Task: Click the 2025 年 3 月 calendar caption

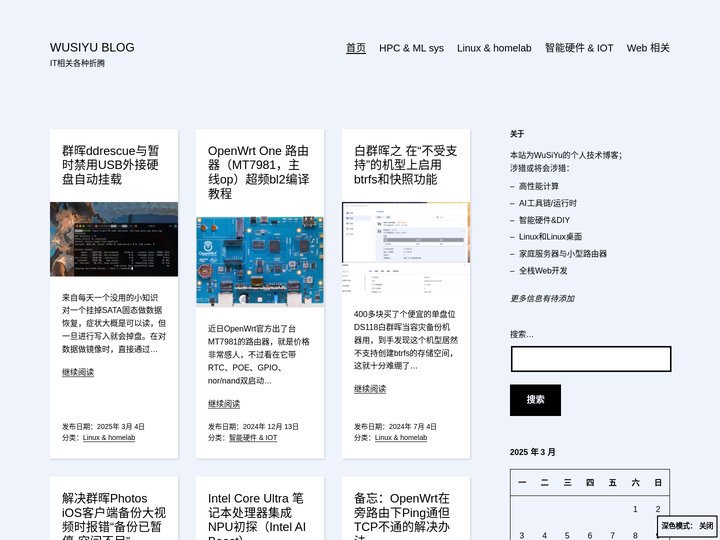Action: (533, 452)
